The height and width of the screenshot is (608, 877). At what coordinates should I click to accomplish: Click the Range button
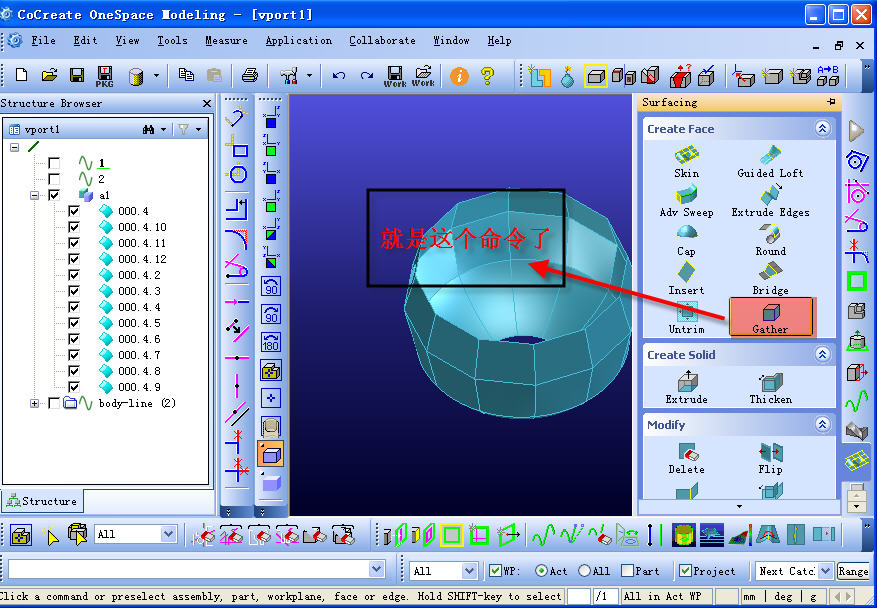(853, 571)
